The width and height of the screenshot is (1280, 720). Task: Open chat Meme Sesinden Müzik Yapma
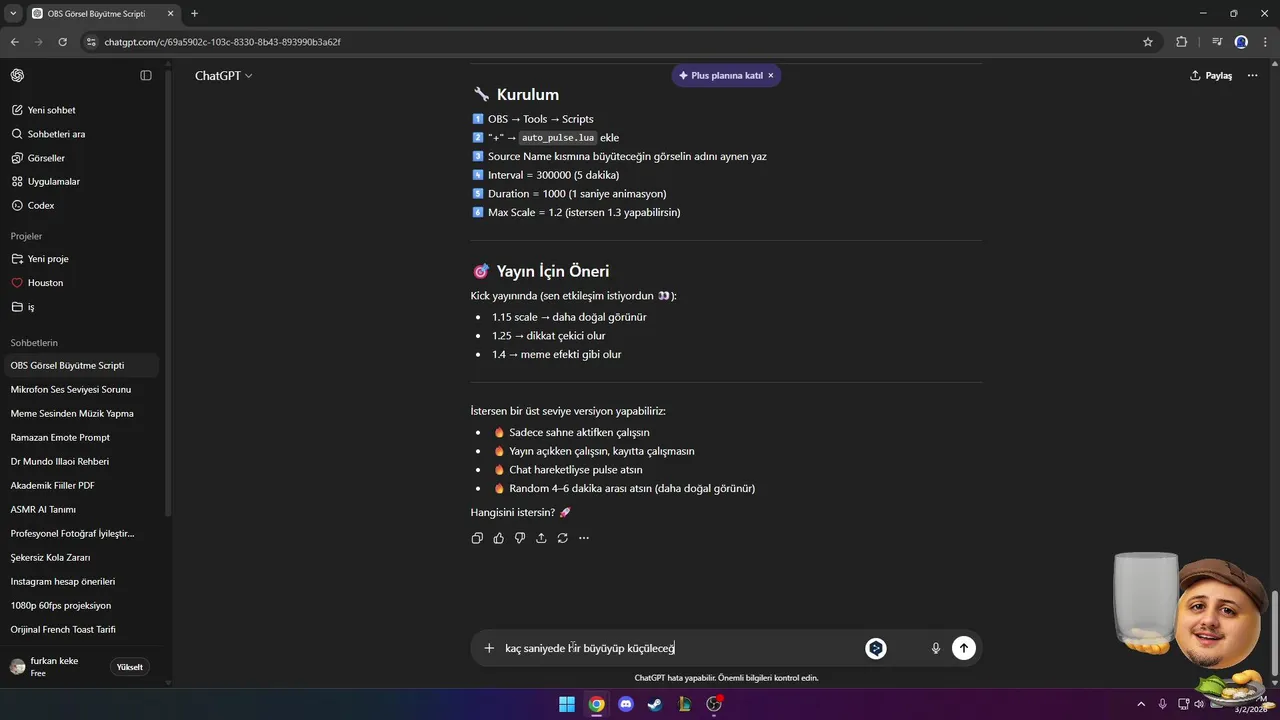pos(80,414)
